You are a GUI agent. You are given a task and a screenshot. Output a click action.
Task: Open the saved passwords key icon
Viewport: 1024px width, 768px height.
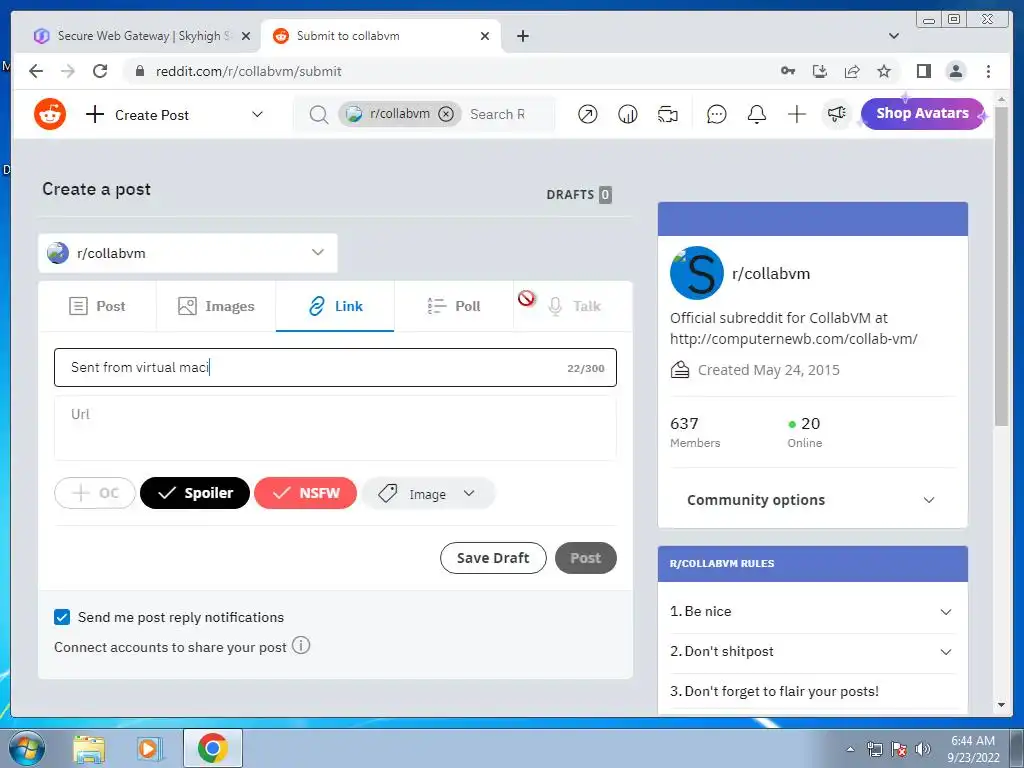[788, 71]
